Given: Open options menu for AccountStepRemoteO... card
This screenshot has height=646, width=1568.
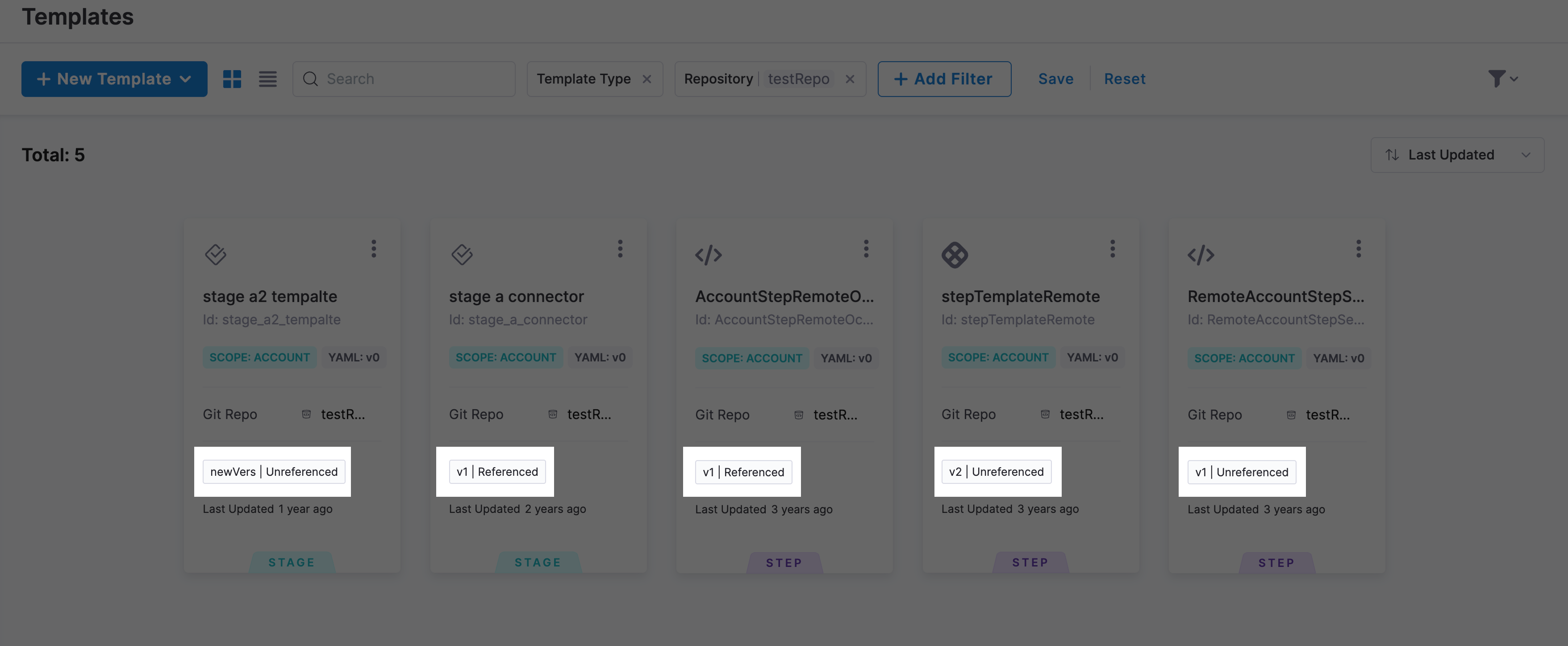Looking at the screenshot, I should 866,248.
